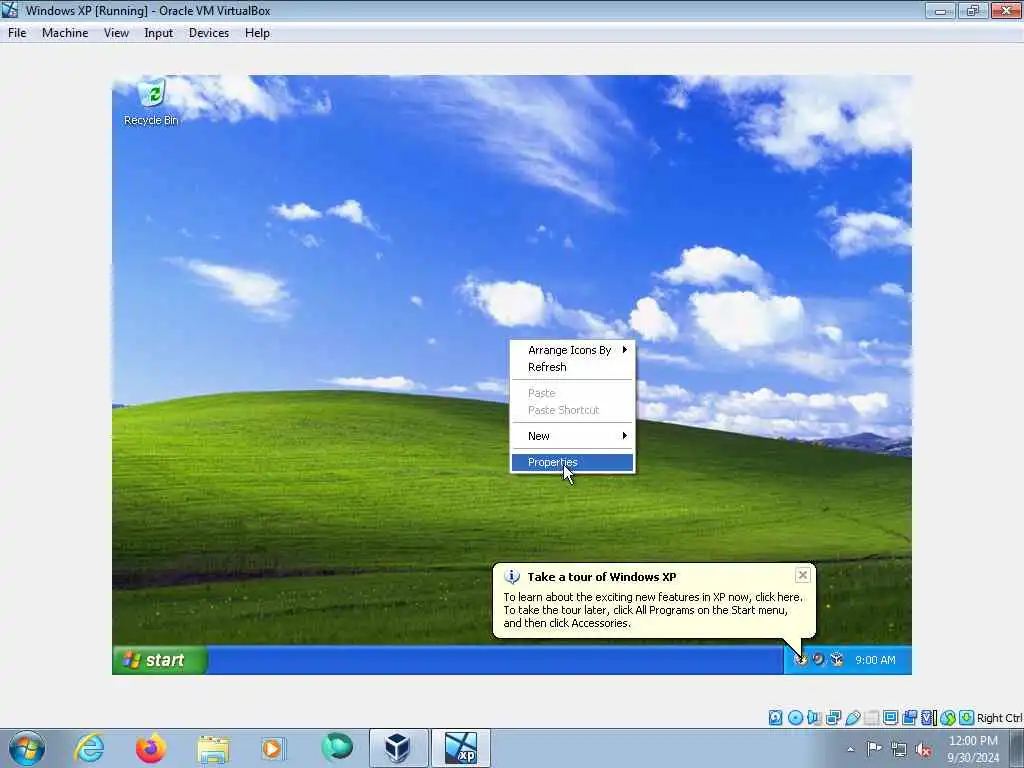The height and width of the screenshot is (768, 1024).
Task: Show hidden tray icons arrow
Action: pyautogui.click(x=850, y=749)
